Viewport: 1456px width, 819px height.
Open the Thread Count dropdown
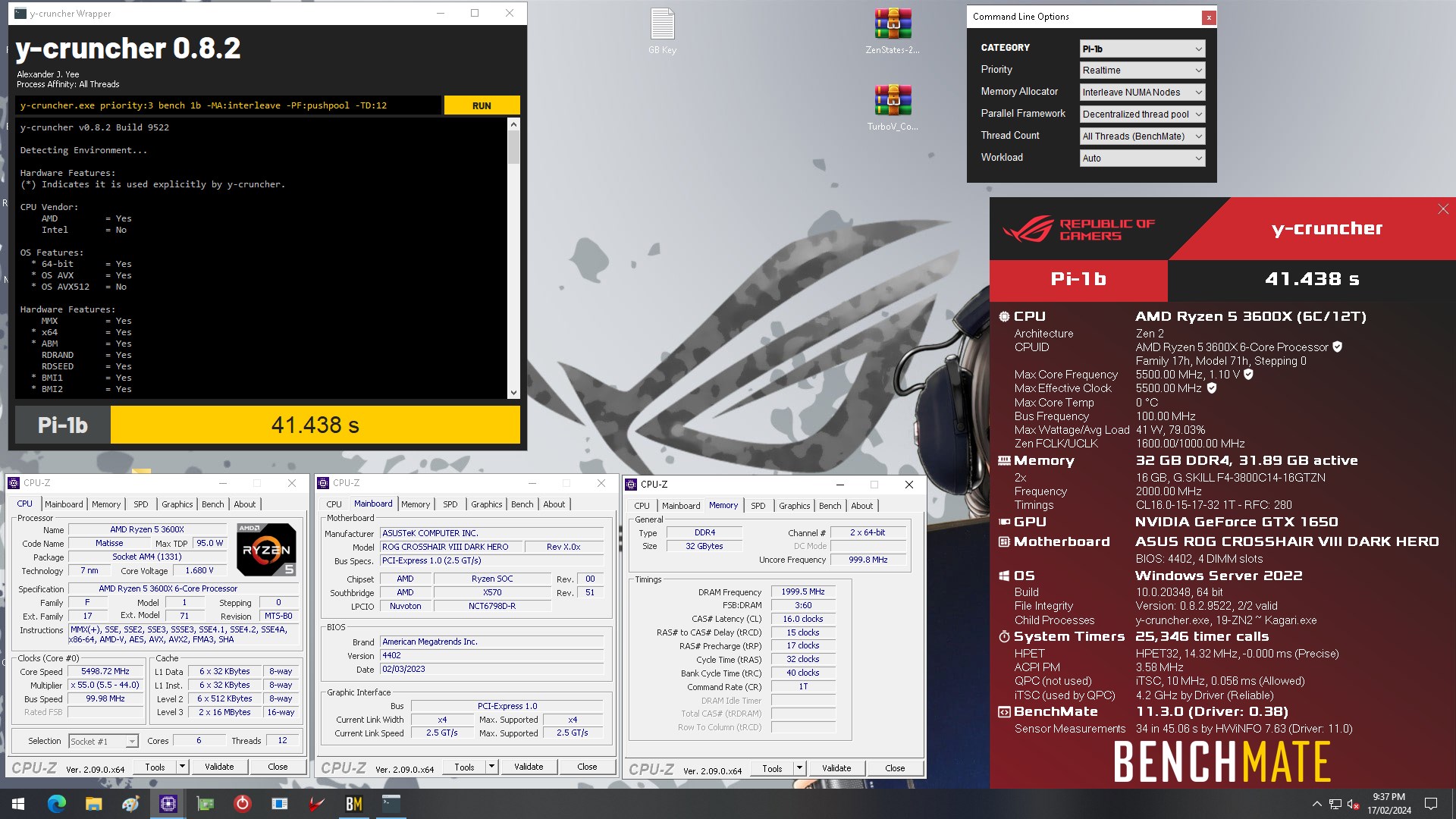pyautogui.click(x=1142, y=136)
